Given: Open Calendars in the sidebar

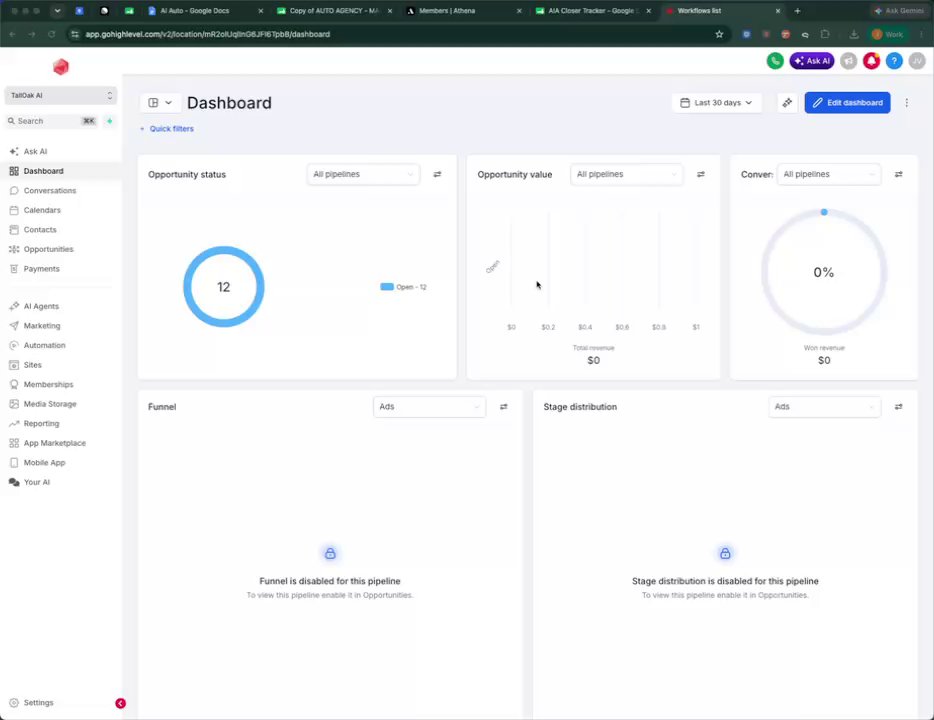Looking at the screenshot, I should [x=60, y=210].
